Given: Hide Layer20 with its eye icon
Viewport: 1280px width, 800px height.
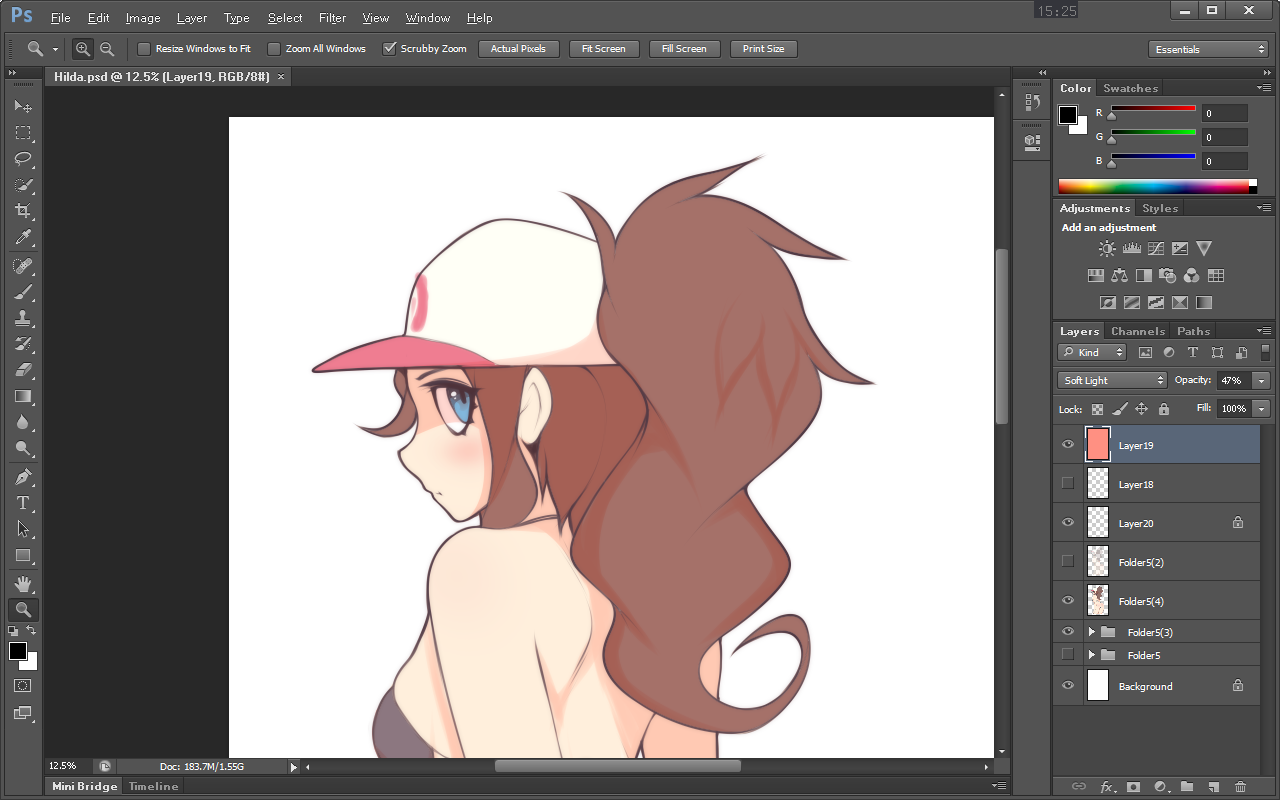Looking at the screenshot, I should pyautogui.click(x=1068, y=523).
